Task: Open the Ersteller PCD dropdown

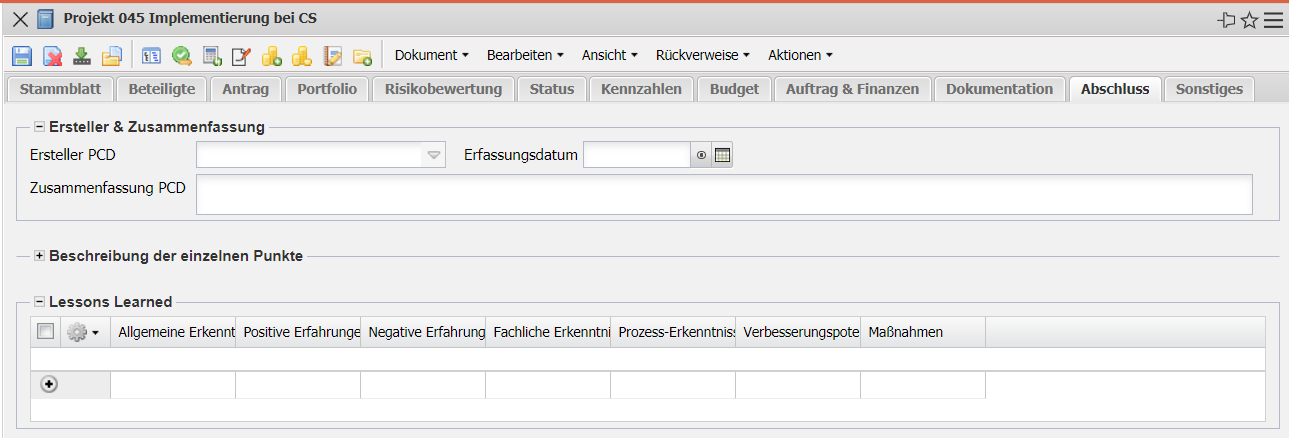Action: (x=434, y=155)
